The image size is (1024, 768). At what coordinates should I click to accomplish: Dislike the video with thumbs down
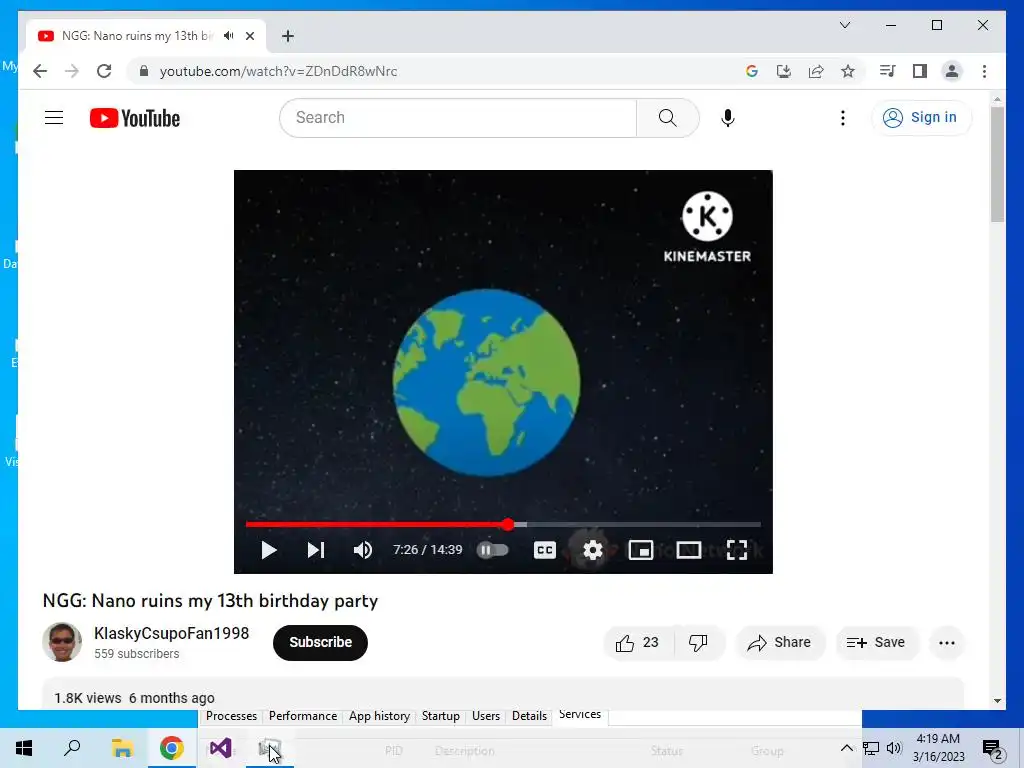(698, 643)
